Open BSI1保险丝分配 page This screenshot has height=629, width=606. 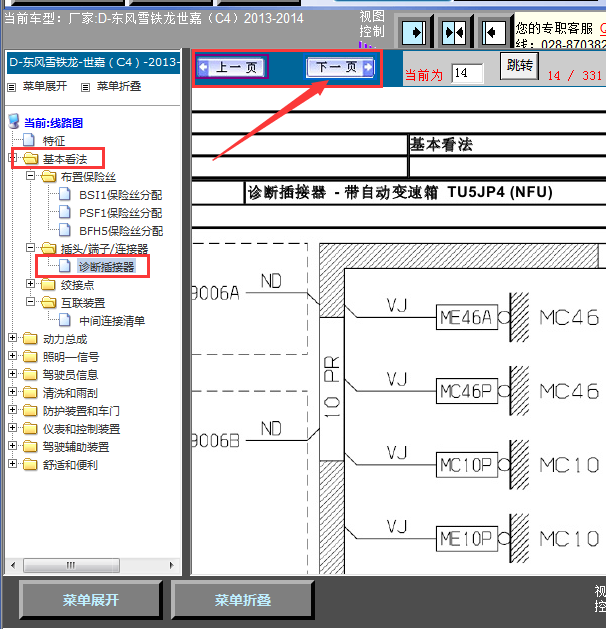(120, 195)
